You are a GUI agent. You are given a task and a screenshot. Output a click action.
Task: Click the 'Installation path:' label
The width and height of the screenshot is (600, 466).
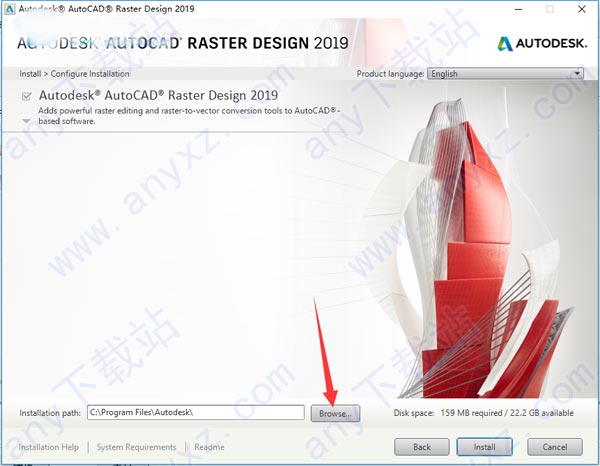click(50, 413)
